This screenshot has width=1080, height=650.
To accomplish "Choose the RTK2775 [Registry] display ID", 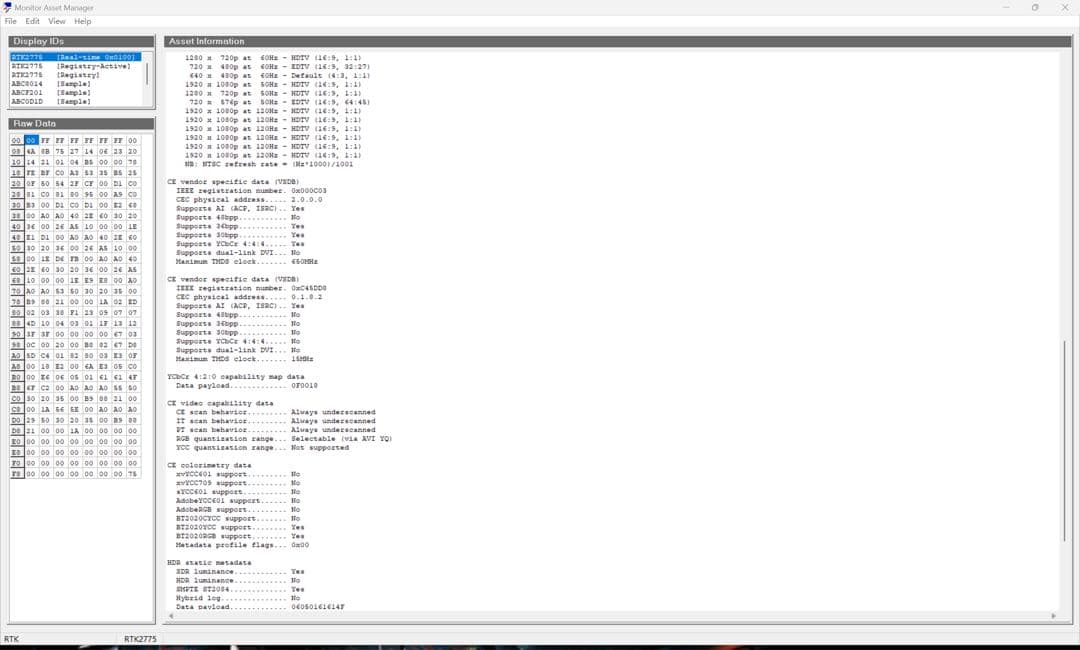I will click(x=55, y=75).
